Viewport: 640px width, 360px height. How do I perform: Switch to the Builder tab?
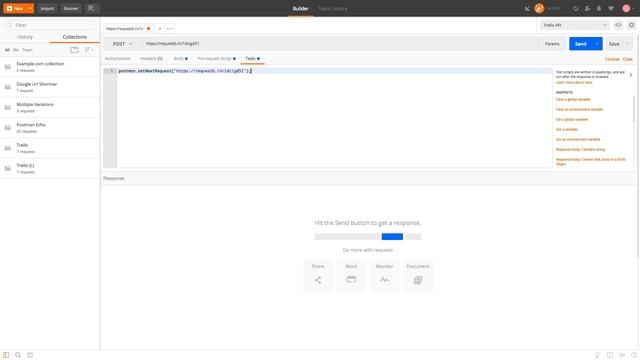click(300, 9)
